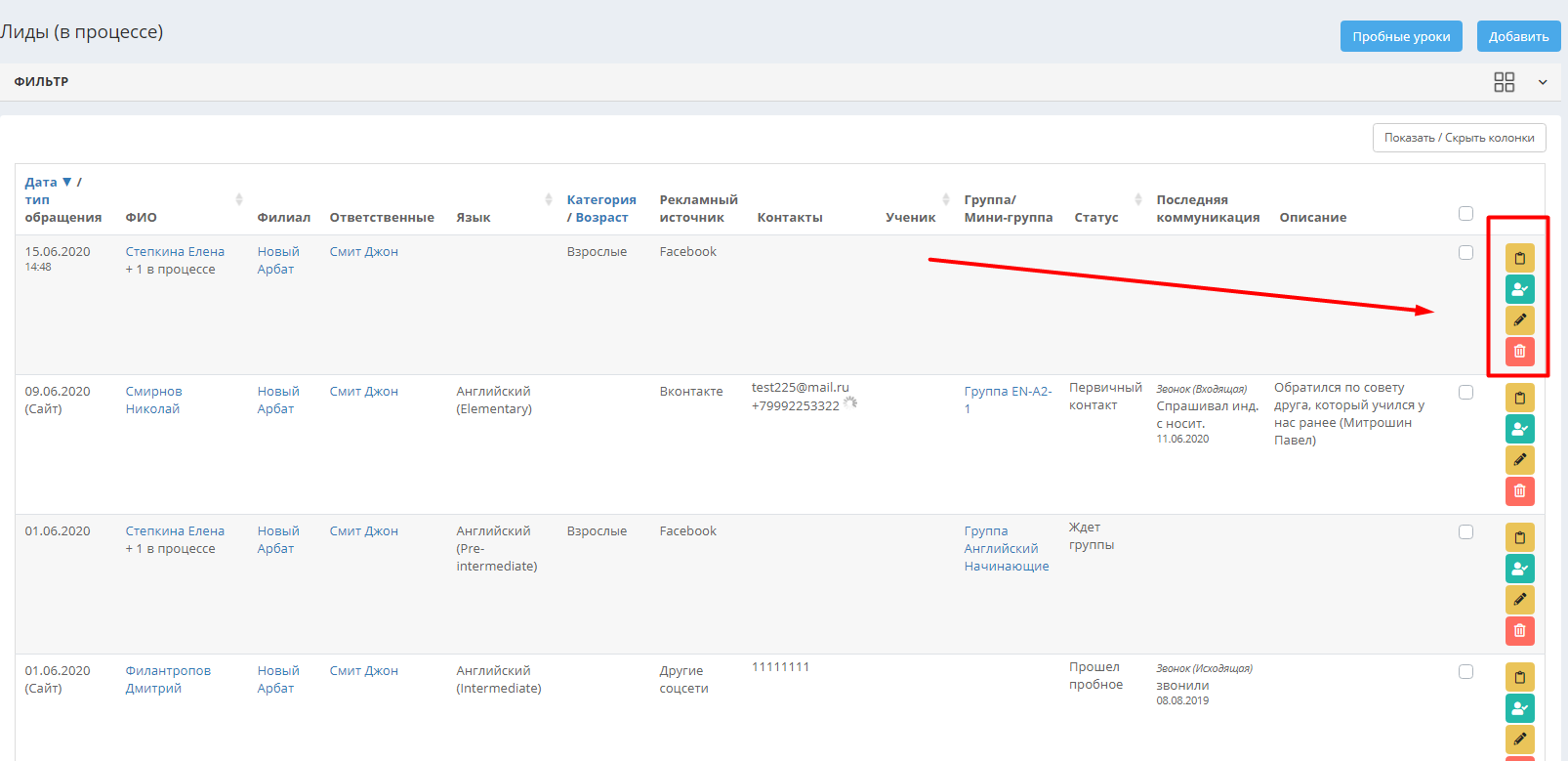Click user-check icon in Степкина Елена 01.06.2020 row
1568x761 pixels.
pyautogui.click(x=1520, y=569)
